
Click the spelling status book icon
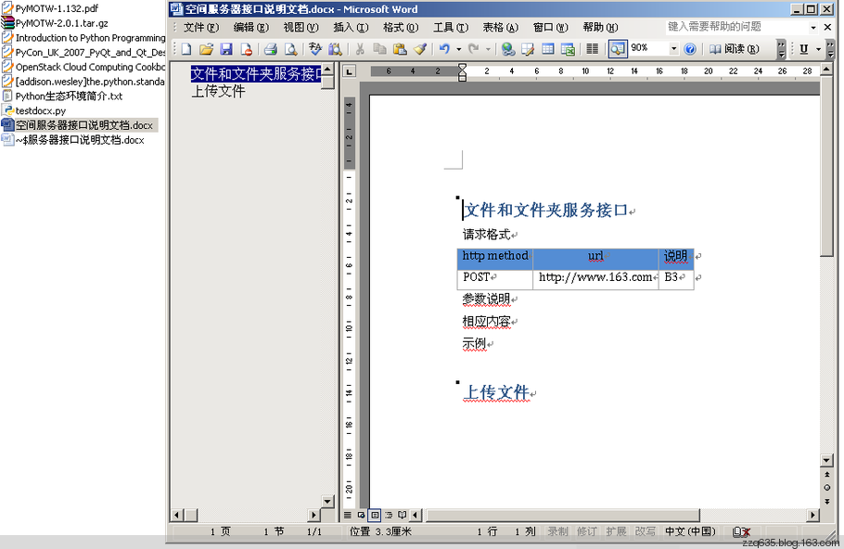click(x=741, y=532)
